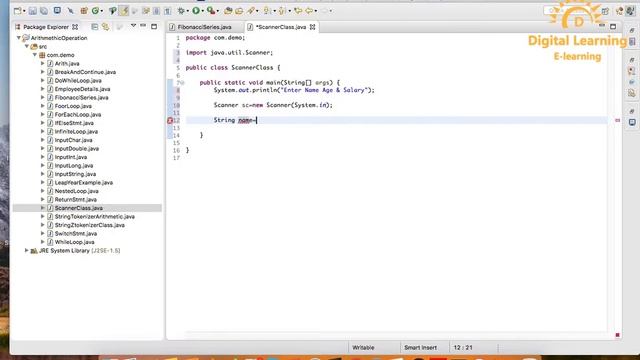
Task: Click the New Java Class green icon
Action: pos(96,11)
